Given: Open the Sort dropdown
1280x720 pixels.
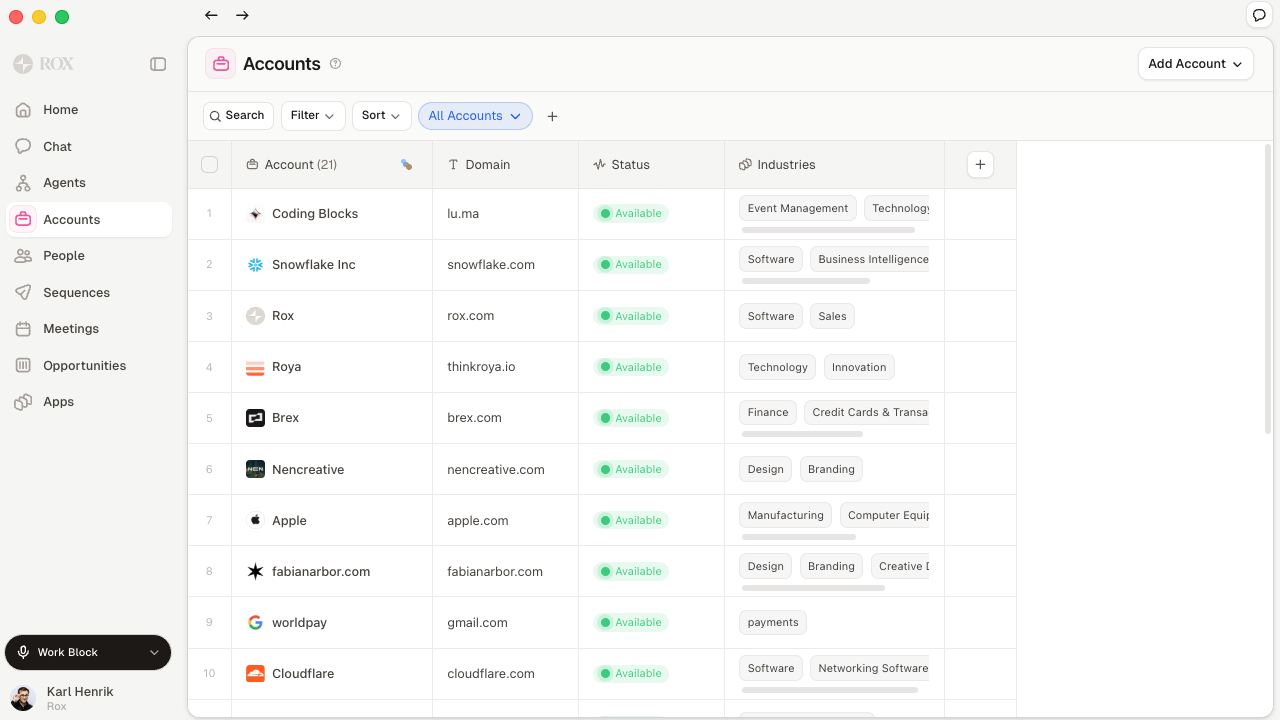Looking at the screenshot, I should tap(381, 116).
